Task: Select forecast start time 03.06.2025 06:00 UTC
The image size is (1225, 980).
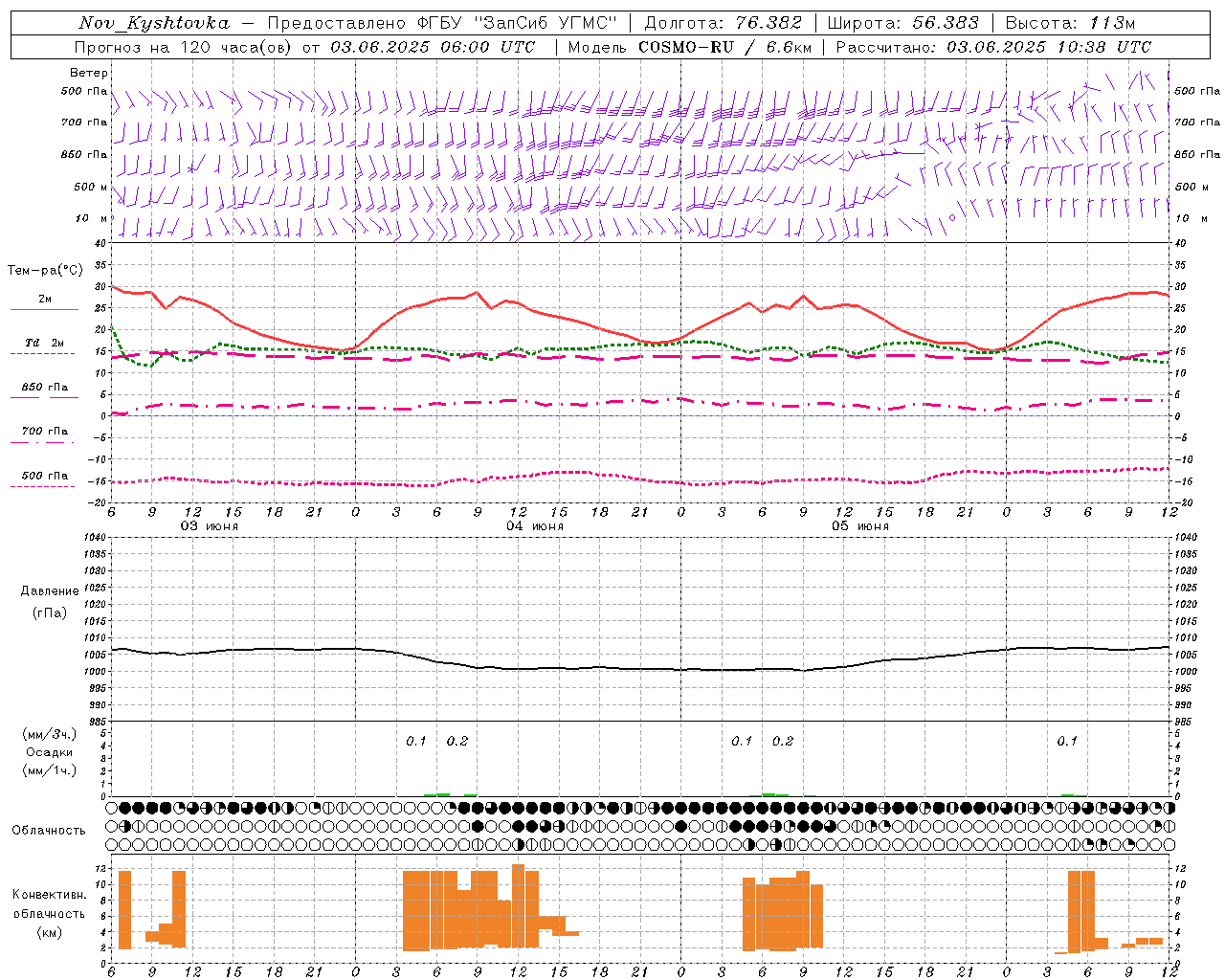Action: click(x=433, y=47)
